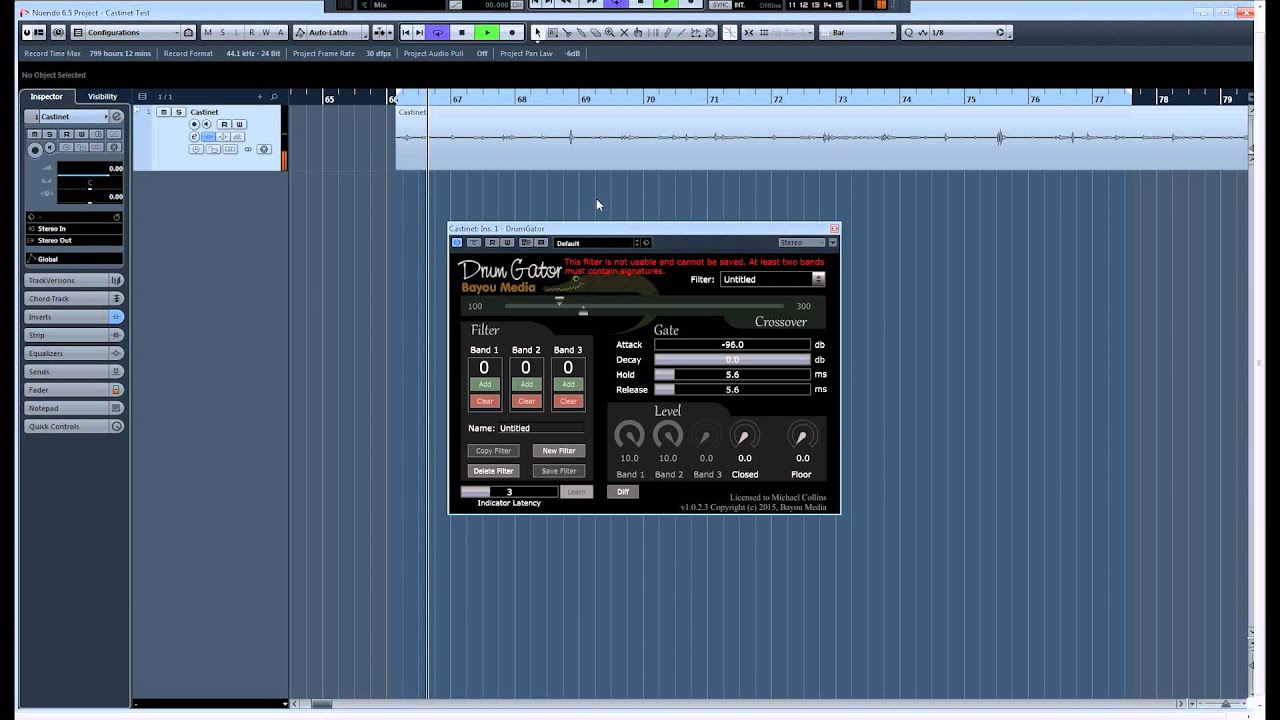Open the Configurations window layout dropdown
Viewport: 1280px width, 720px height.
point(133,32)
